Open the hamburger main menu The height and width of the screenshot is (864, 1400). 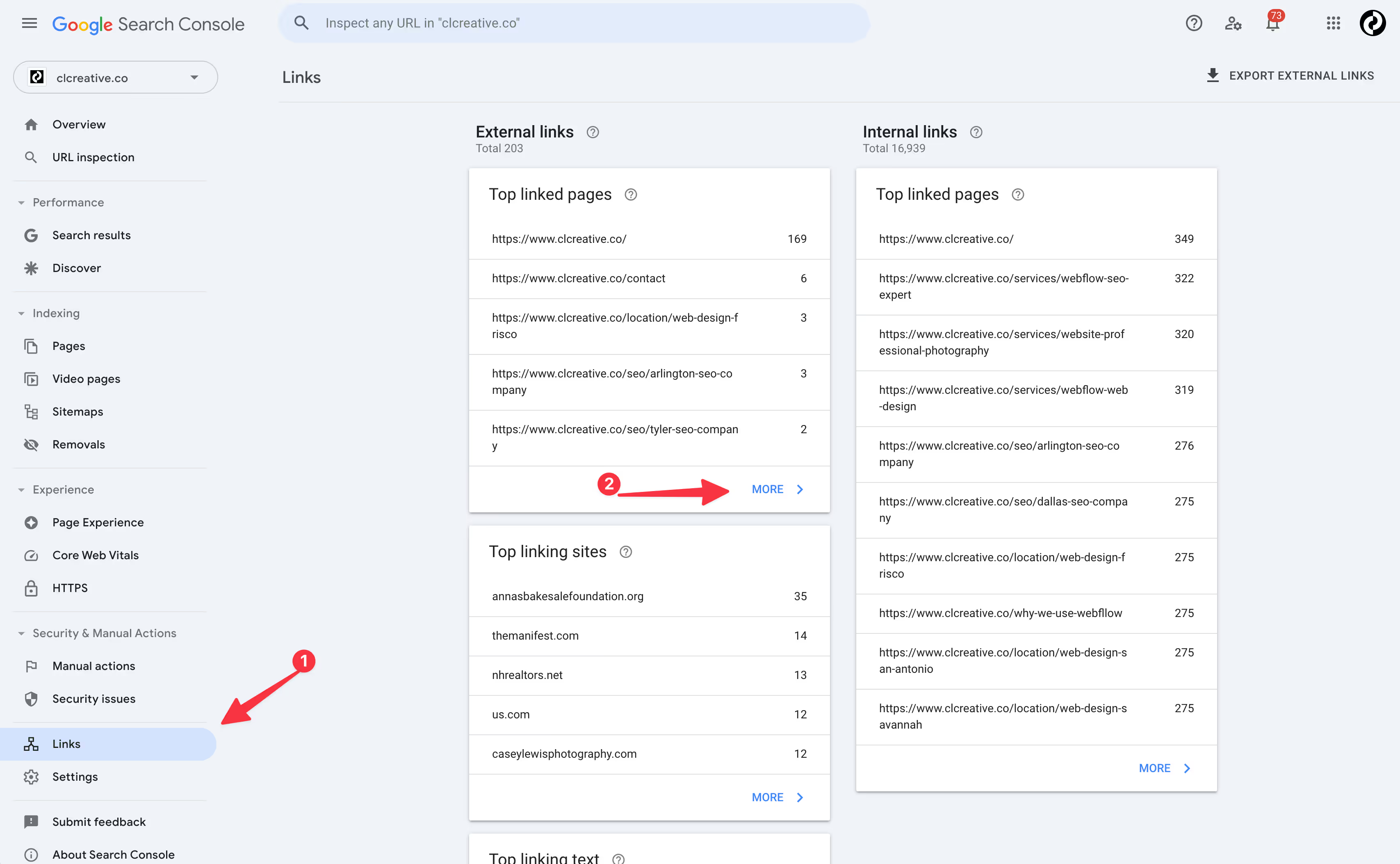(x=29, y=23)
